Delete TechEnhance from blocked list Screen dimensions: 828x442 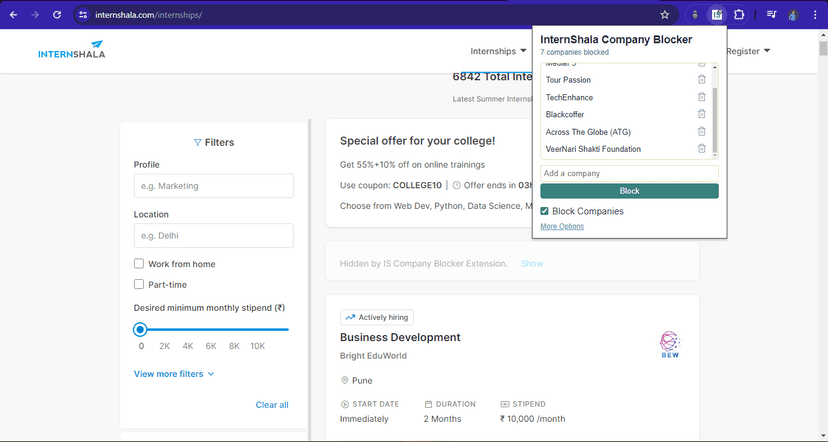701,97
